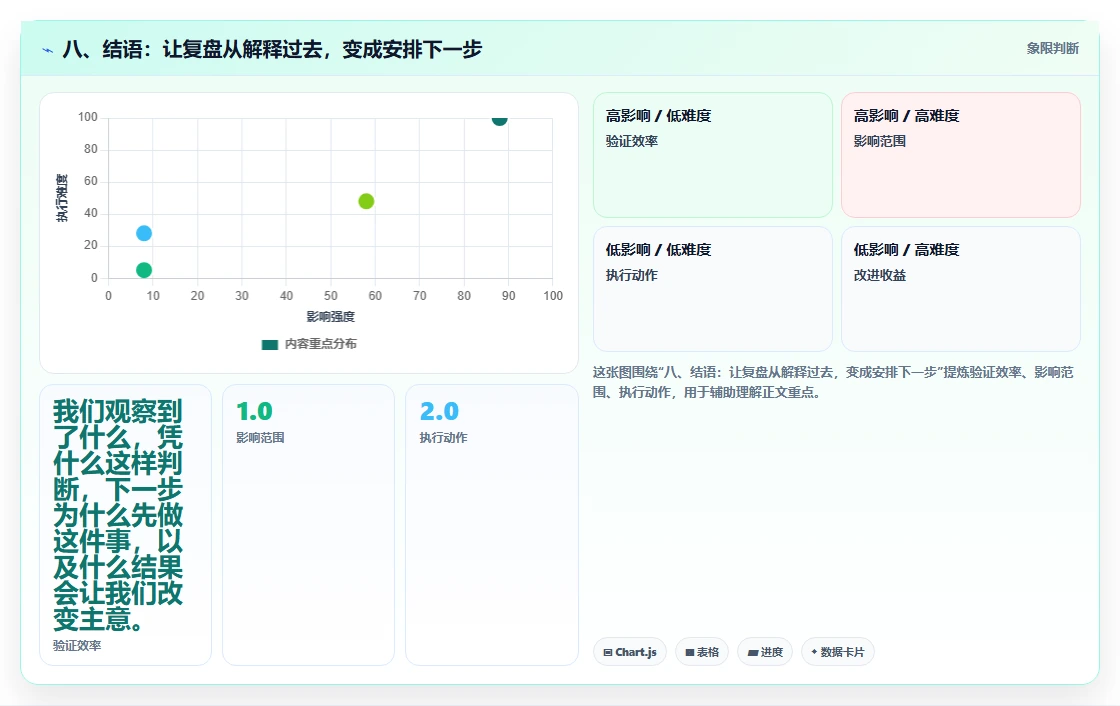Open the 高影响 / 低难度 quadrant card
The image size is (1120, 706).
point(712,154)
